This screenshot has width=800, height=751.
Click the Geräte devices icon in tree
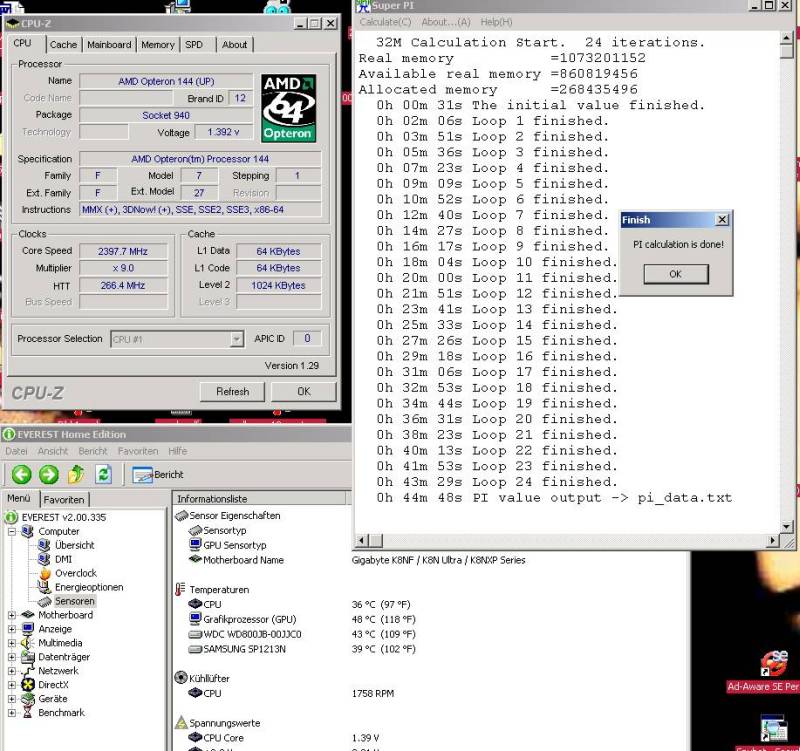pos(28,698)
